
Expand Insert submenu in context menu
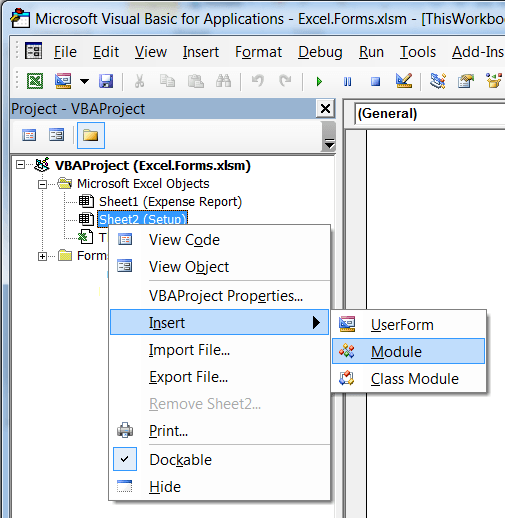tap(220, 322)
